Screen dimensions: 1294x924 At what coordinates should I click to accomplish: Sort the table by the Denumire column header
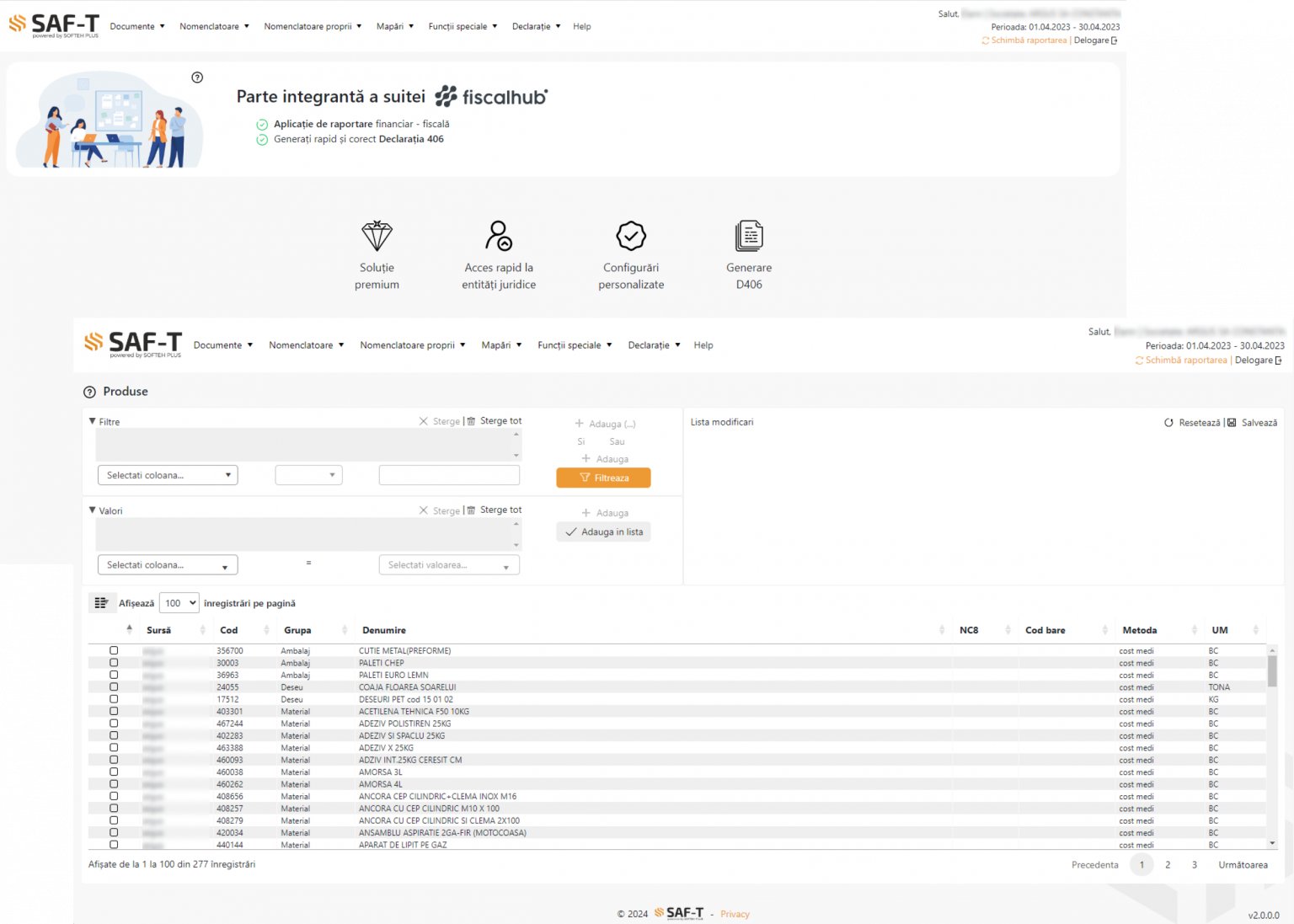coord(384,630)
